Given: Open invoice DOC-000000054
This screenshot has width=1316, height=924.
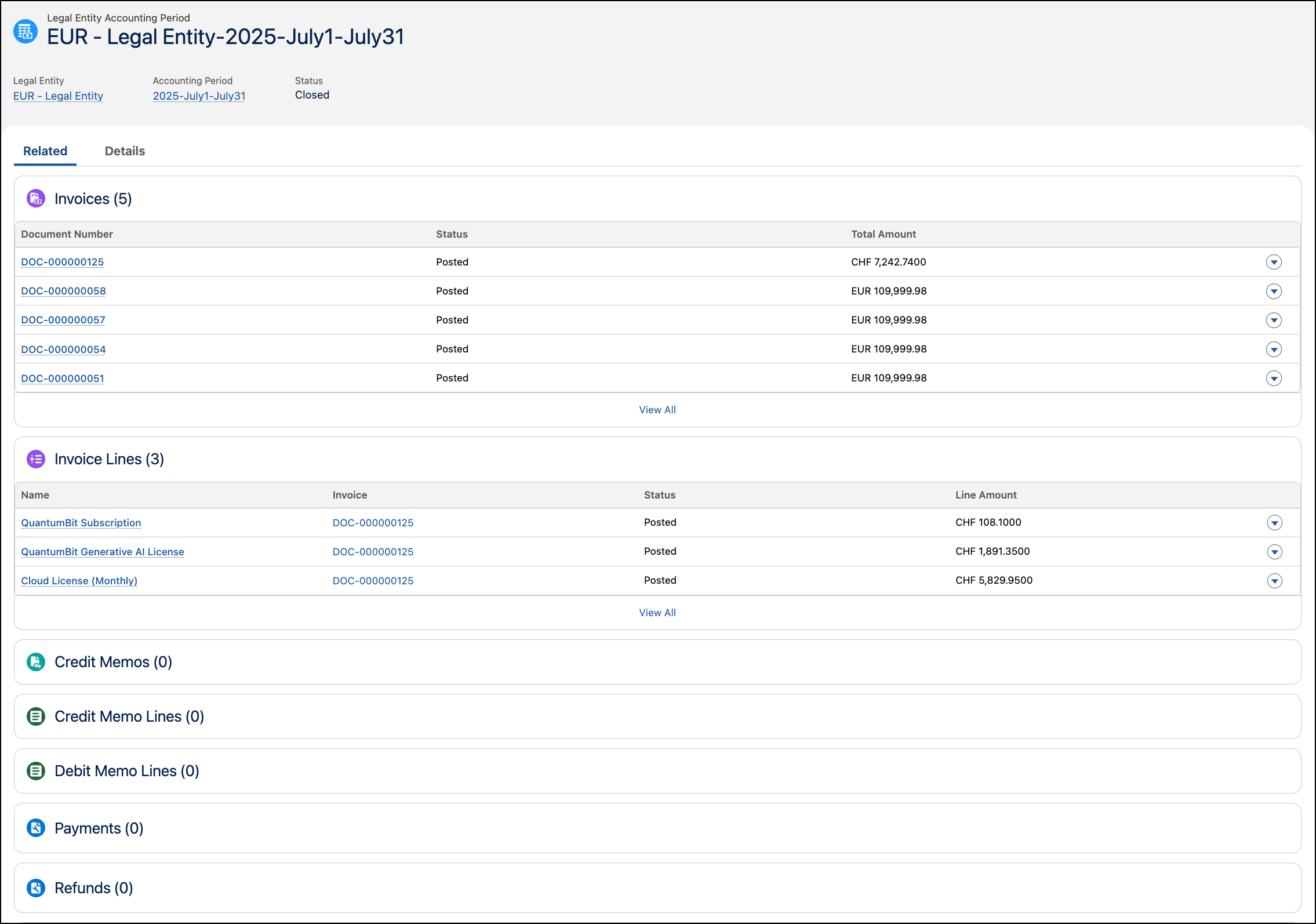Looking at the screenshot, I should coord(63,350).
